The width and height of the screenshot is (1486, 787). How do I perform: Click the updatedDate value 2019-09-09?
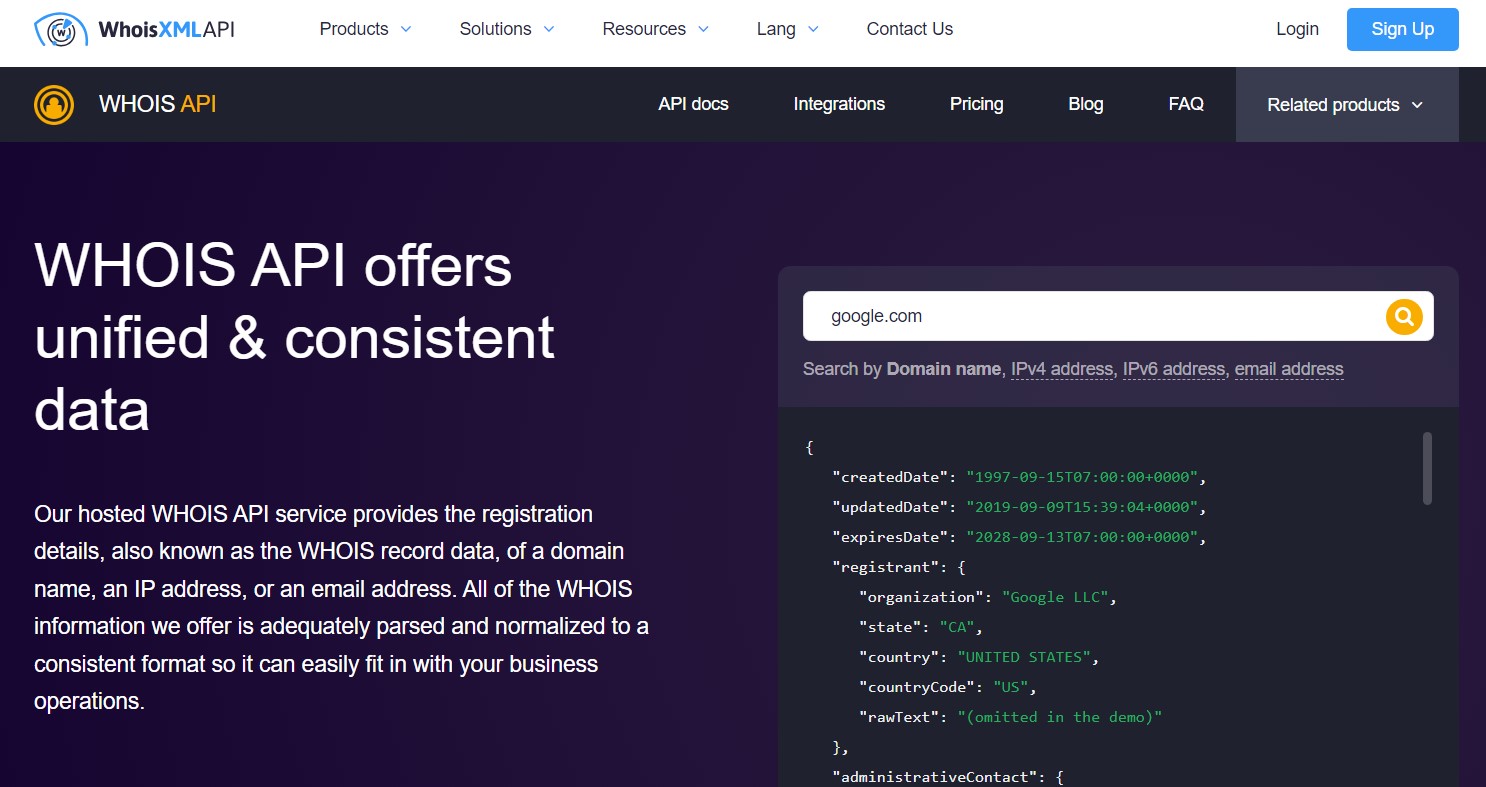pyautogui.click(x=1084, y=507)
